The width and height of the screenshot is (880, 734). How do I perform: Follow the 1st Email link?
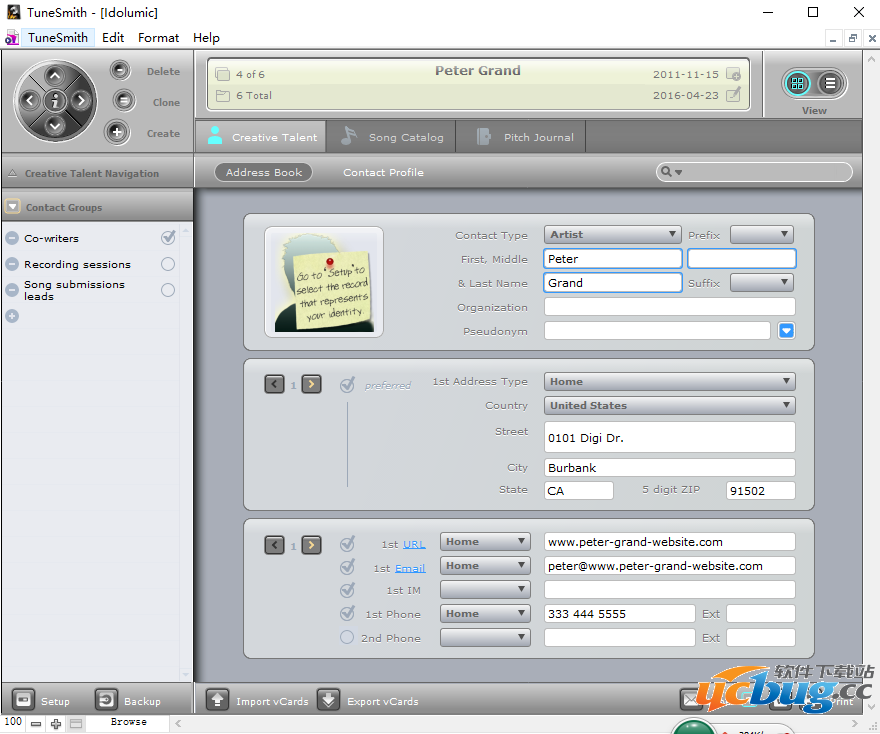[410, 568]
